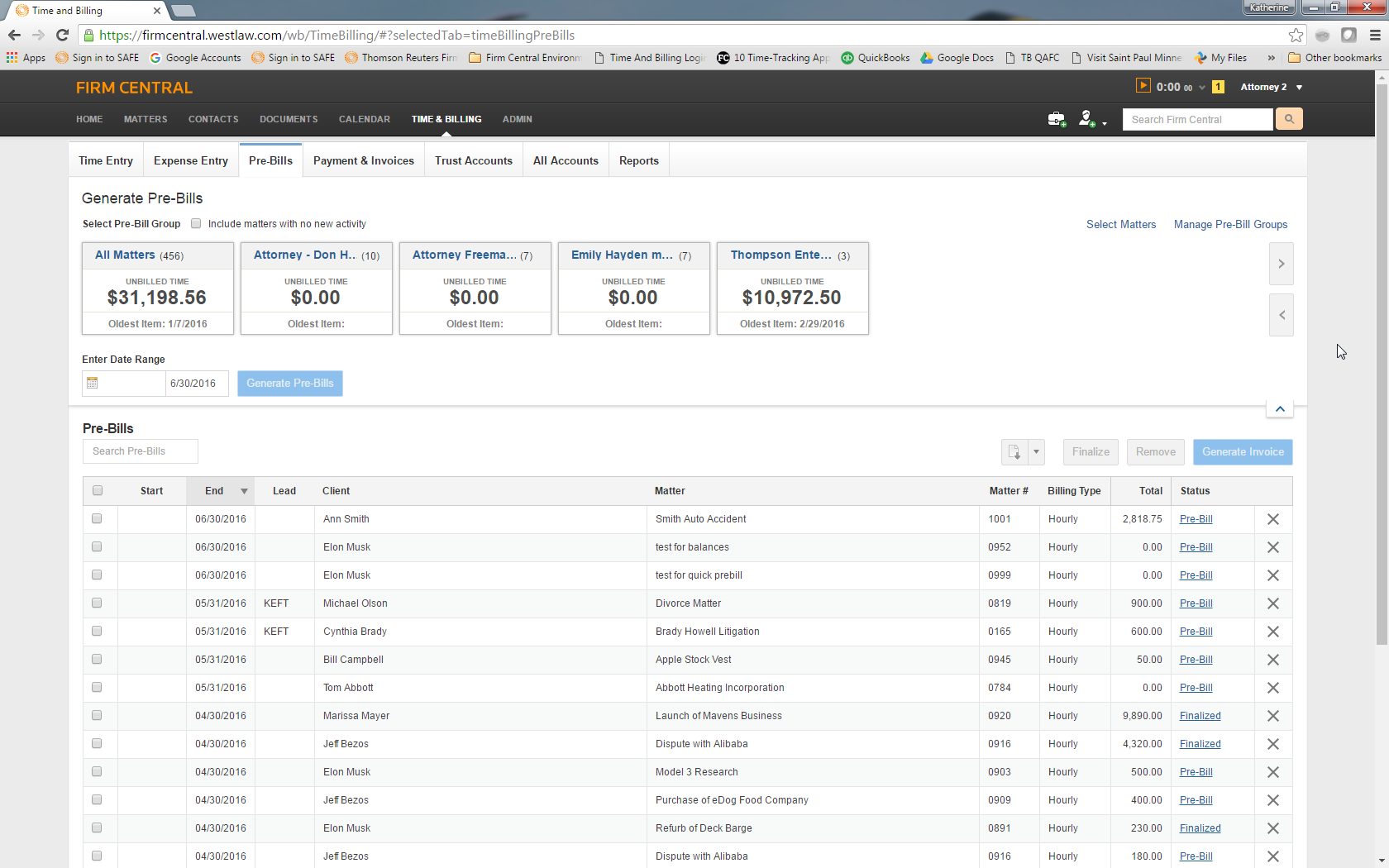
Task: Enable Include matters with no new activity
Action: pyautogui.click(x=196, y=223)
